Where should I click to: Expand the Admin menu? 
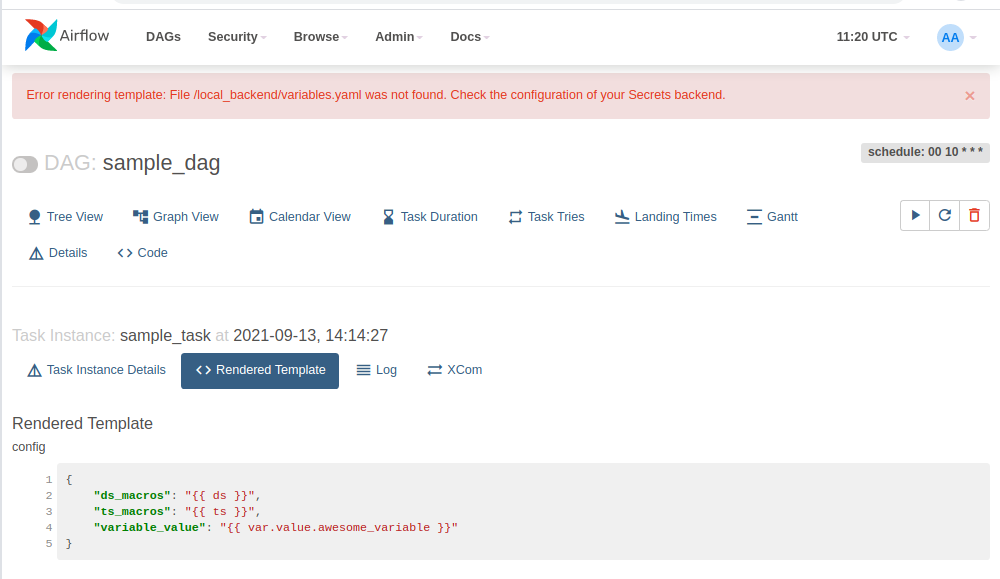399,37
